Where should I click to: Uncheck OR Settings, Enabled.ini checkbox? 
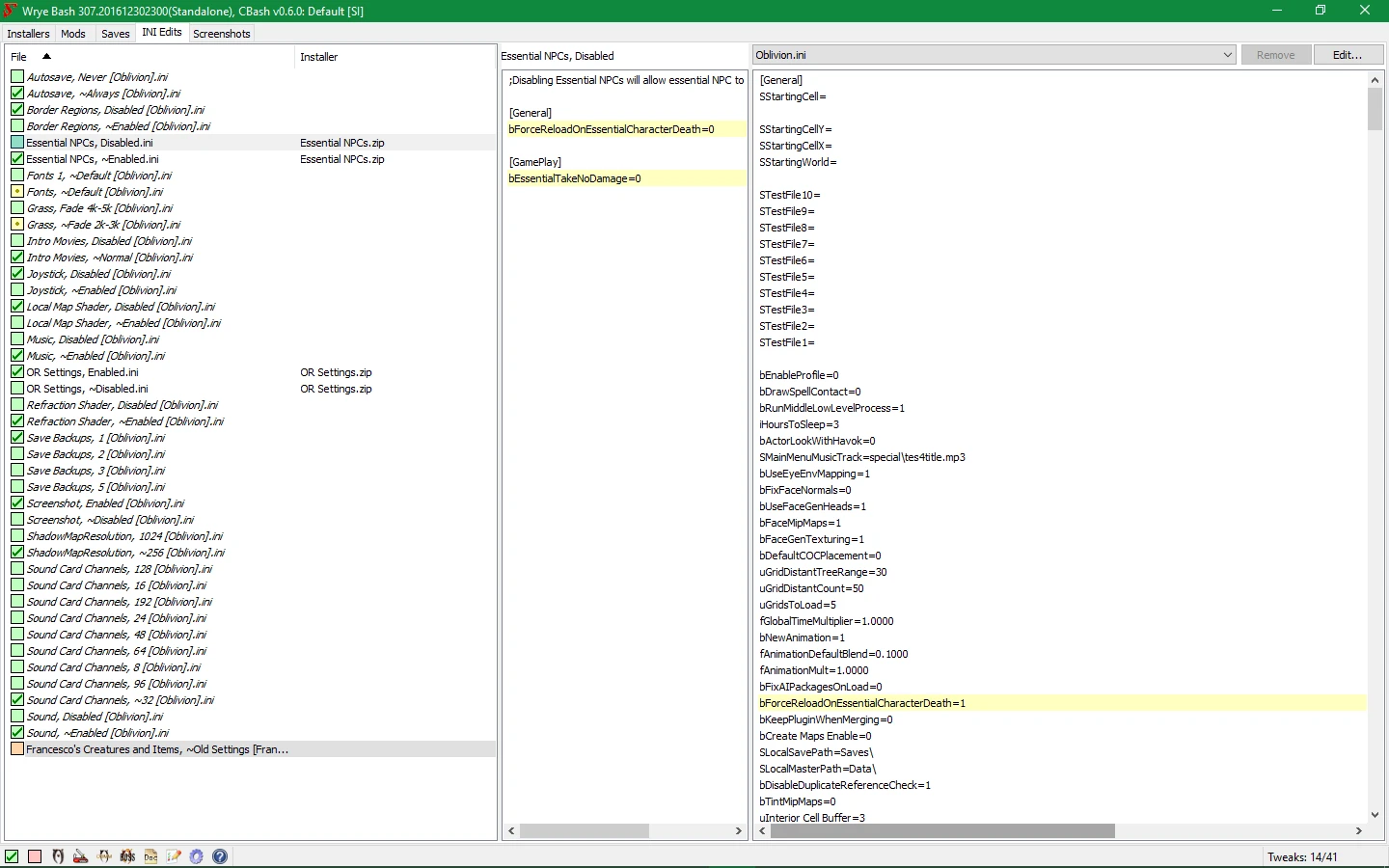17,372
